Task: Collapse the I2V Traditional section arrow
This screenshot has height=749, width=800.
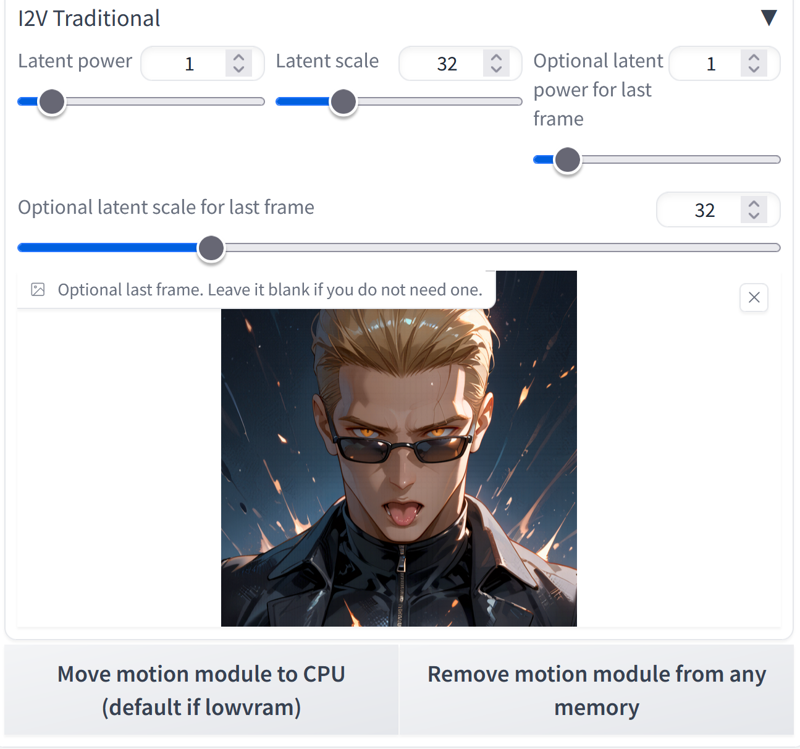Action: click(768, 18)
